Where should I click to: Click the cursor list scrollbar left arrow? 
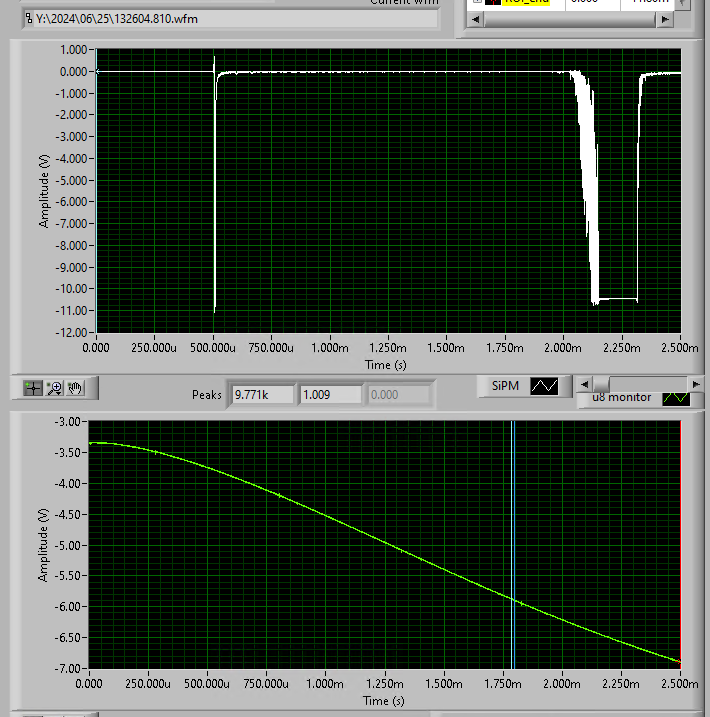click(475, 19)
